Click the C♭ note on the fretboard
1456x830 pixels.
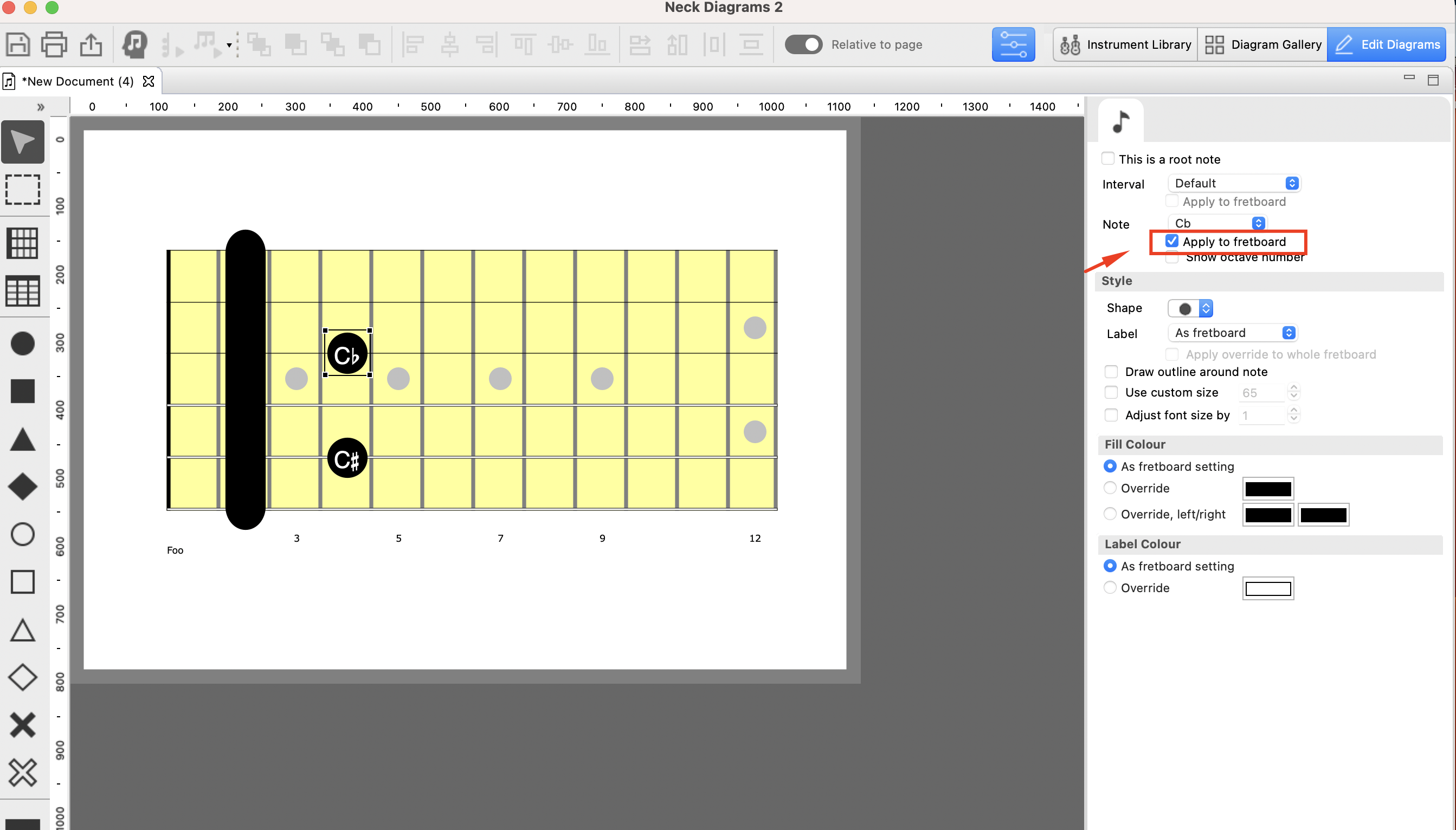coord(347,354)
